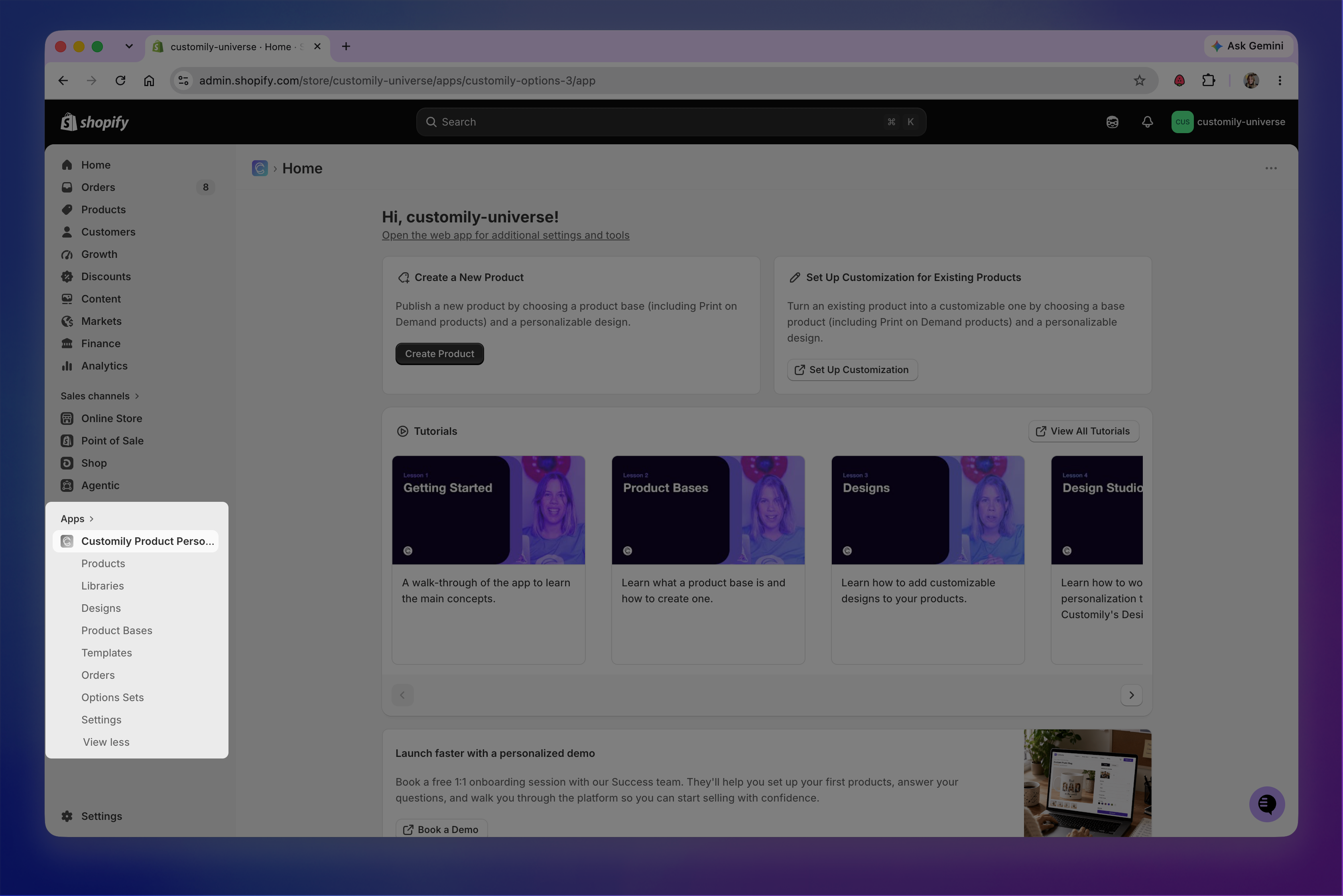The image size is (1343, 896).
Task: Click the Create Product button
Action: click(x=439, y=354)
